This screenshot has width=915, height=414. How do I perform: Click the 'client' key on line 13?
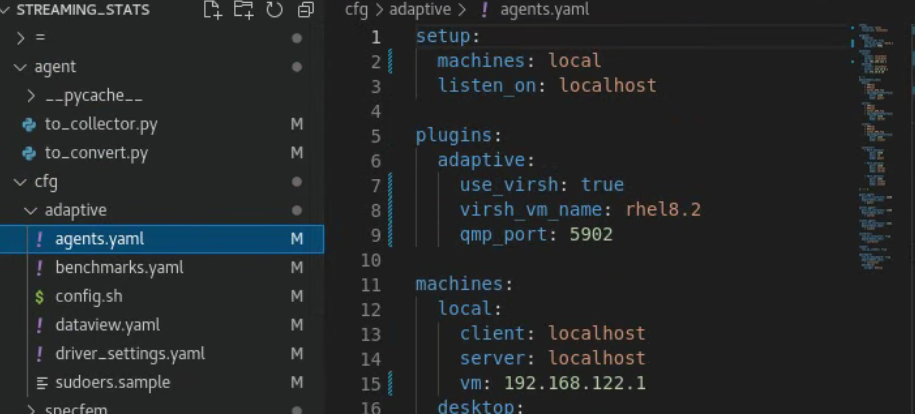[493, 333]
